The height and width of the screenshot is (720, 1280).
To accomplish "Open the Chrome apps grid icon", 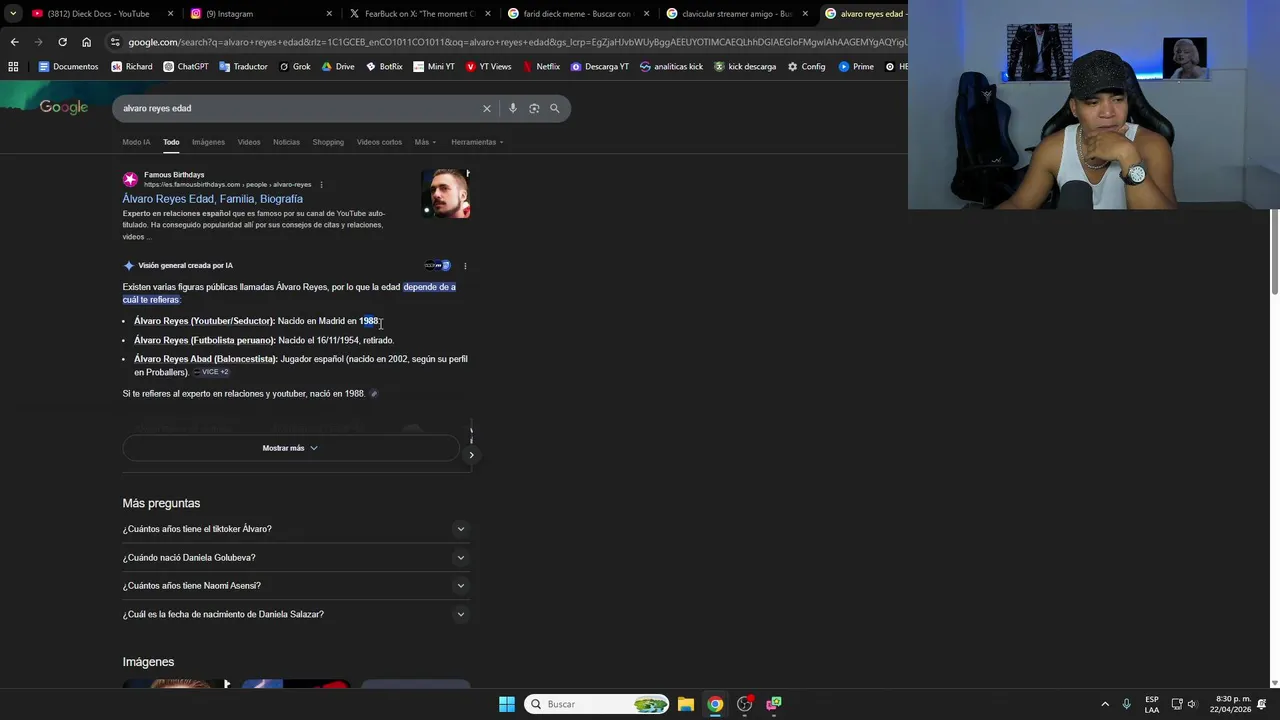I will click(13, 67).
